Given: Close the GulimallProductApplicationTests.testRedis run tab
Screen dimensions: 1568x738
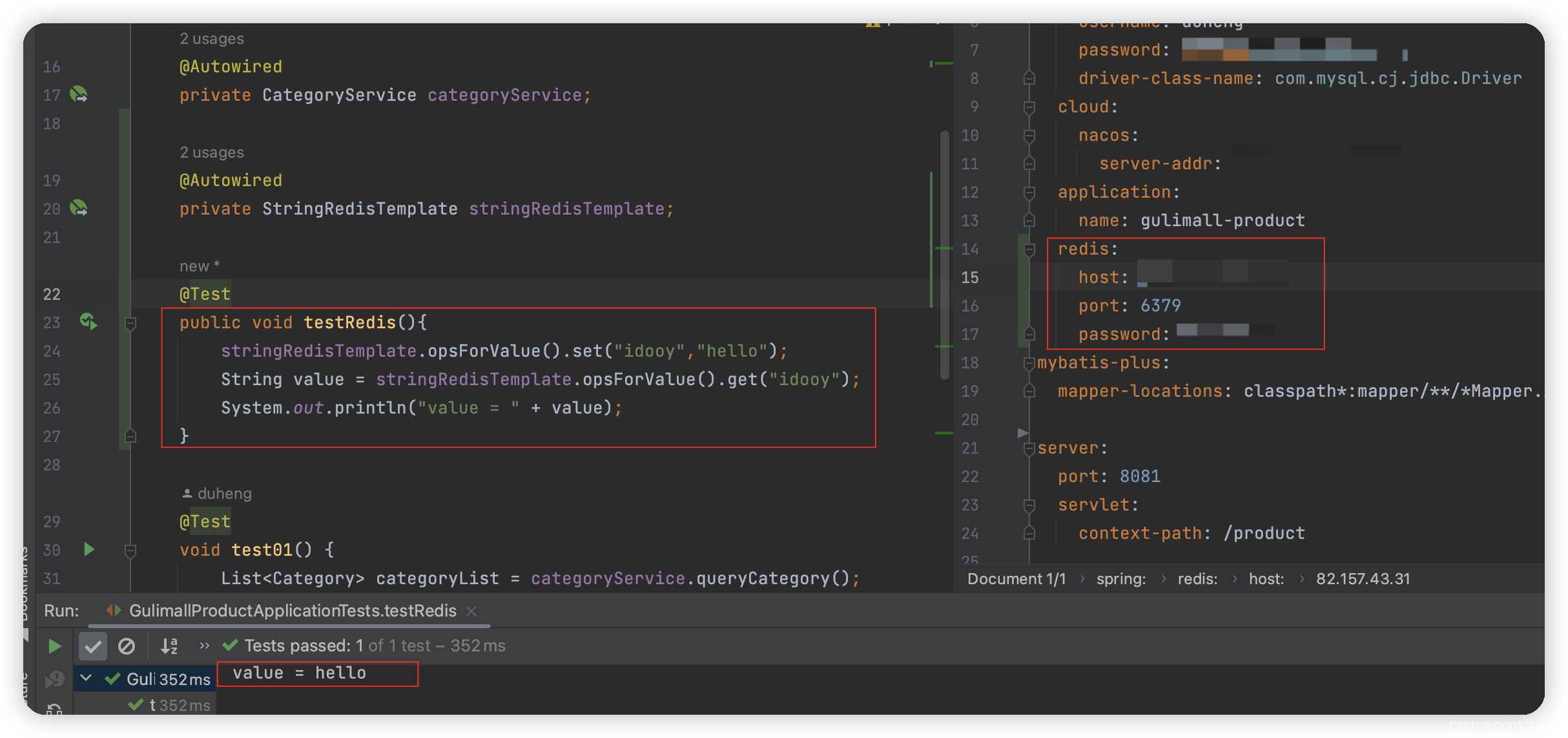Looking at the screenshot, I should click(471, 611).
